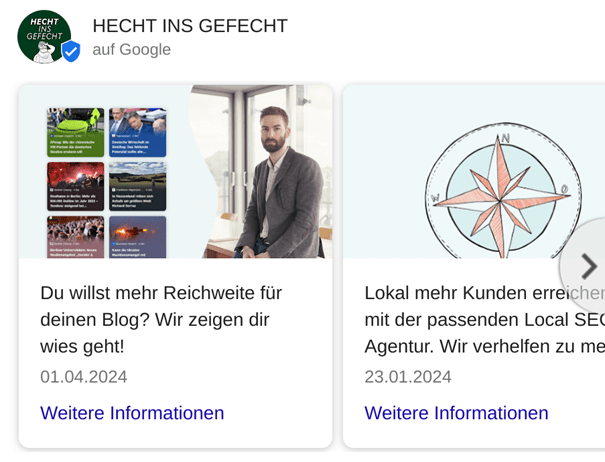Open the 'Du willst mehr Reichweite' post text
This screenshot has height=462, width=605.
[161, 320]
